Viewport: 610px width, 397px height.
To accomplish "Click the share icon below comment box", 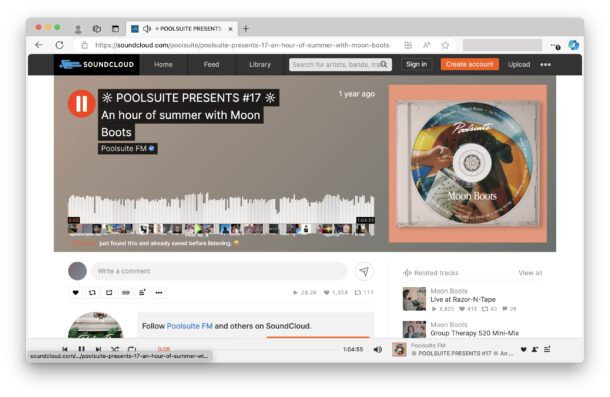I will [x=109, y=293].
